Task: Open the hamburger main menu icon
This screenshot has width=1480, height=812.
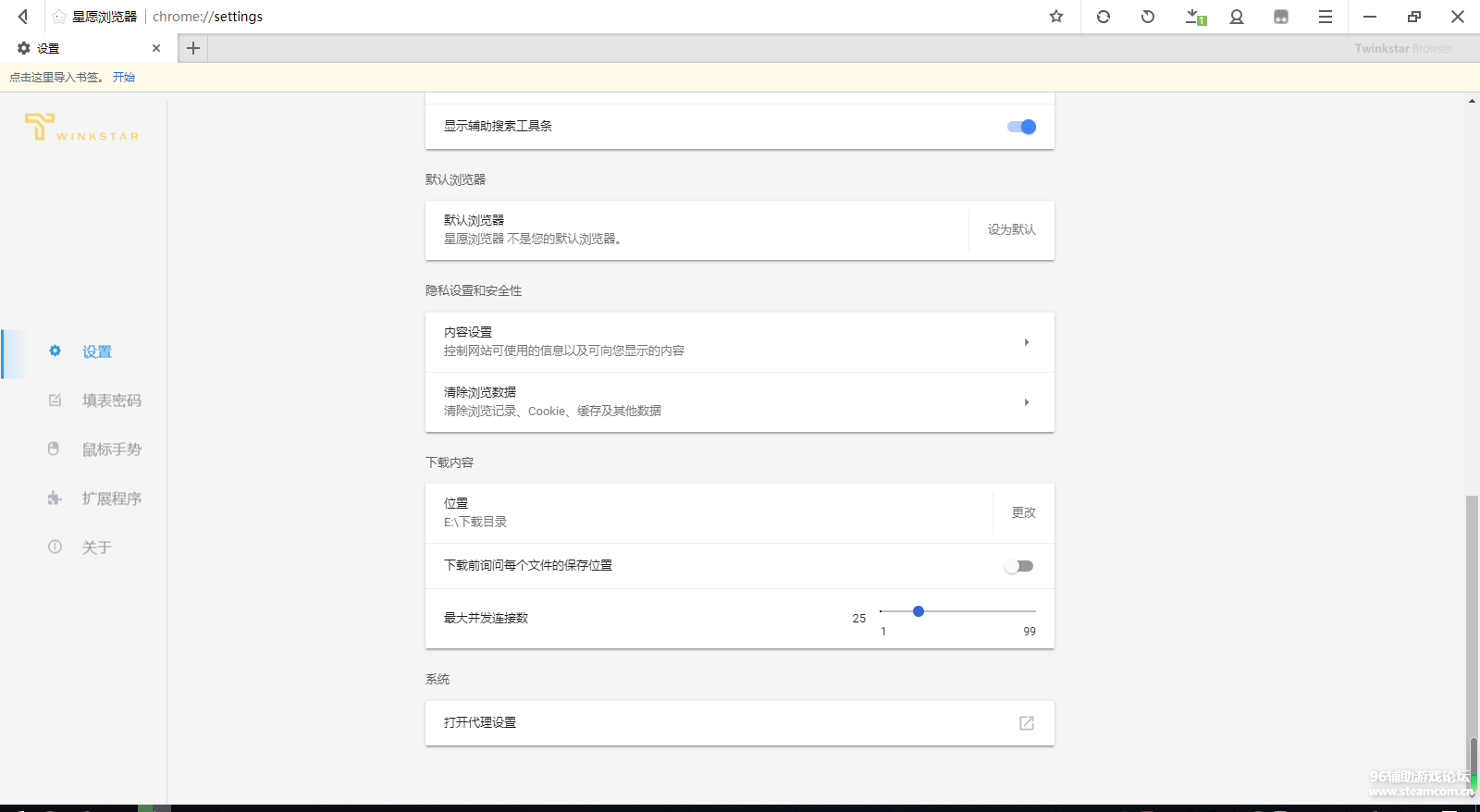Action: (x=1326, y=17)
